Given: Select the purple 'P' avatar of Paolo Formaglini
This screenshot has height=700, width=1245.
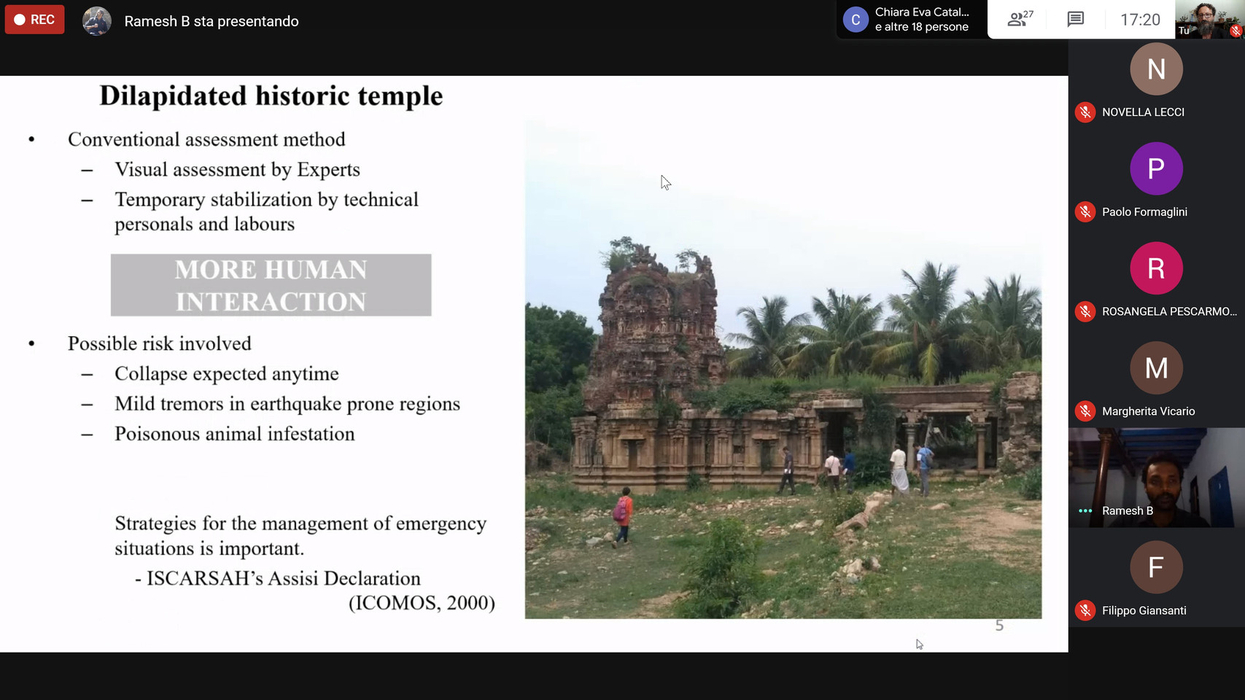Looking at the screenshot, I should pos(1156,169).
